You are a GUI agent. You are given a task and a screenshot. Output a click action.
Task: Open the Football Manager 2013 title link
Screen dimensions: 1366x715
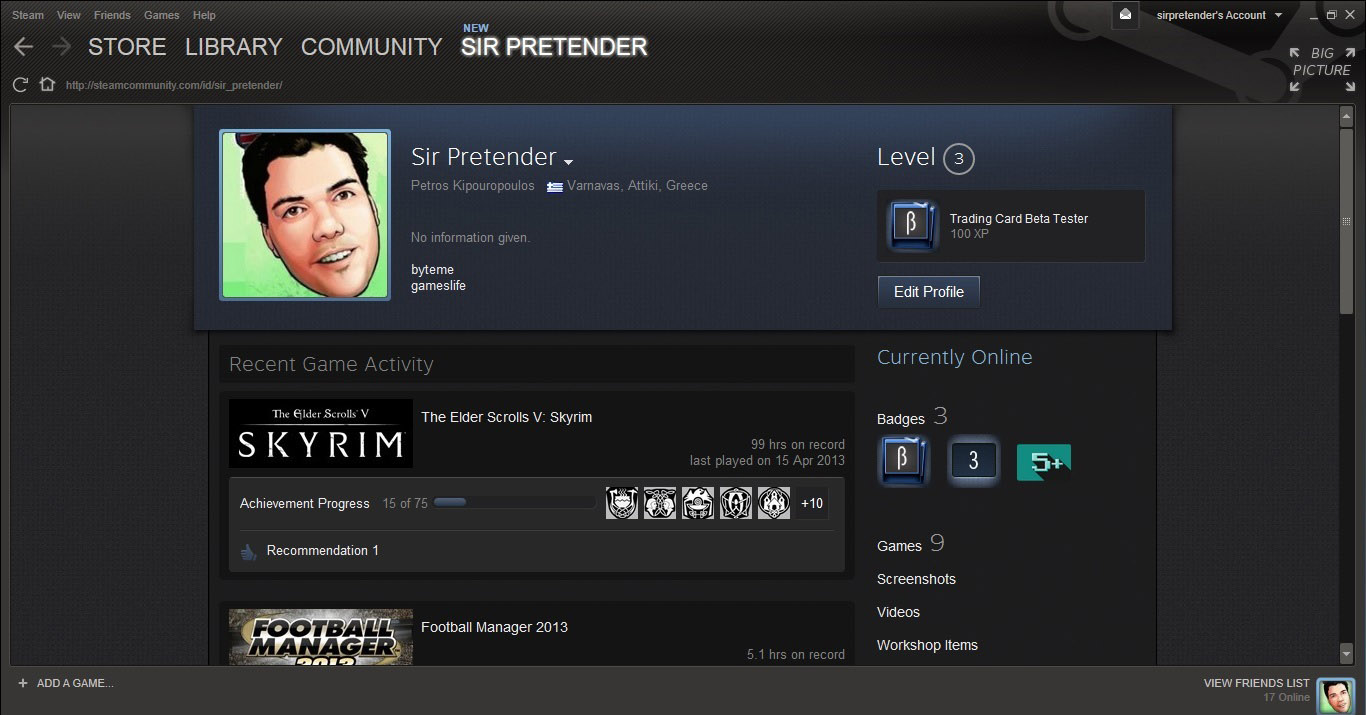494,627
